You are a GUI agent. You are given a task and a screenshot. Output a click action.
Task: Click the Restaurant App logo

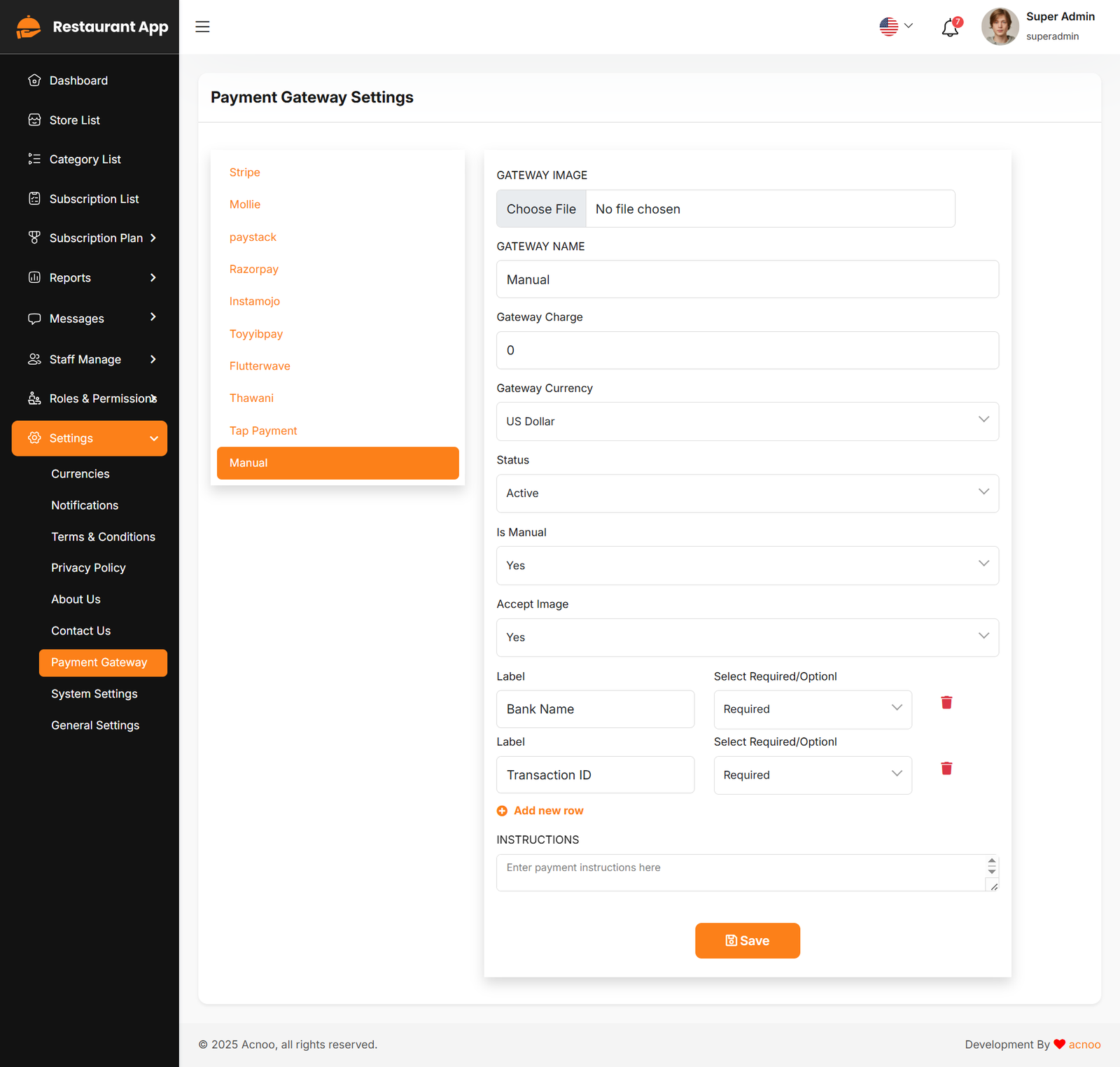29,27
